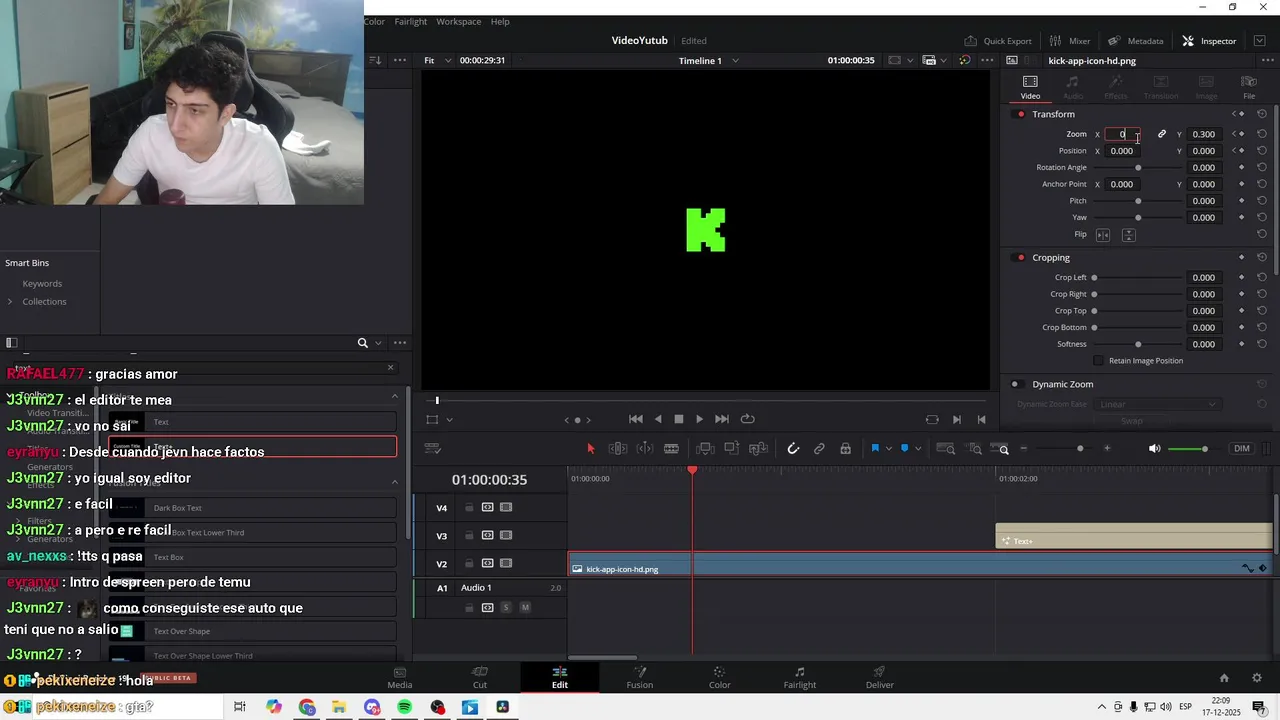
Task: Click the timeline zoom-out minus button
Action: click(x=1024, y=448)
